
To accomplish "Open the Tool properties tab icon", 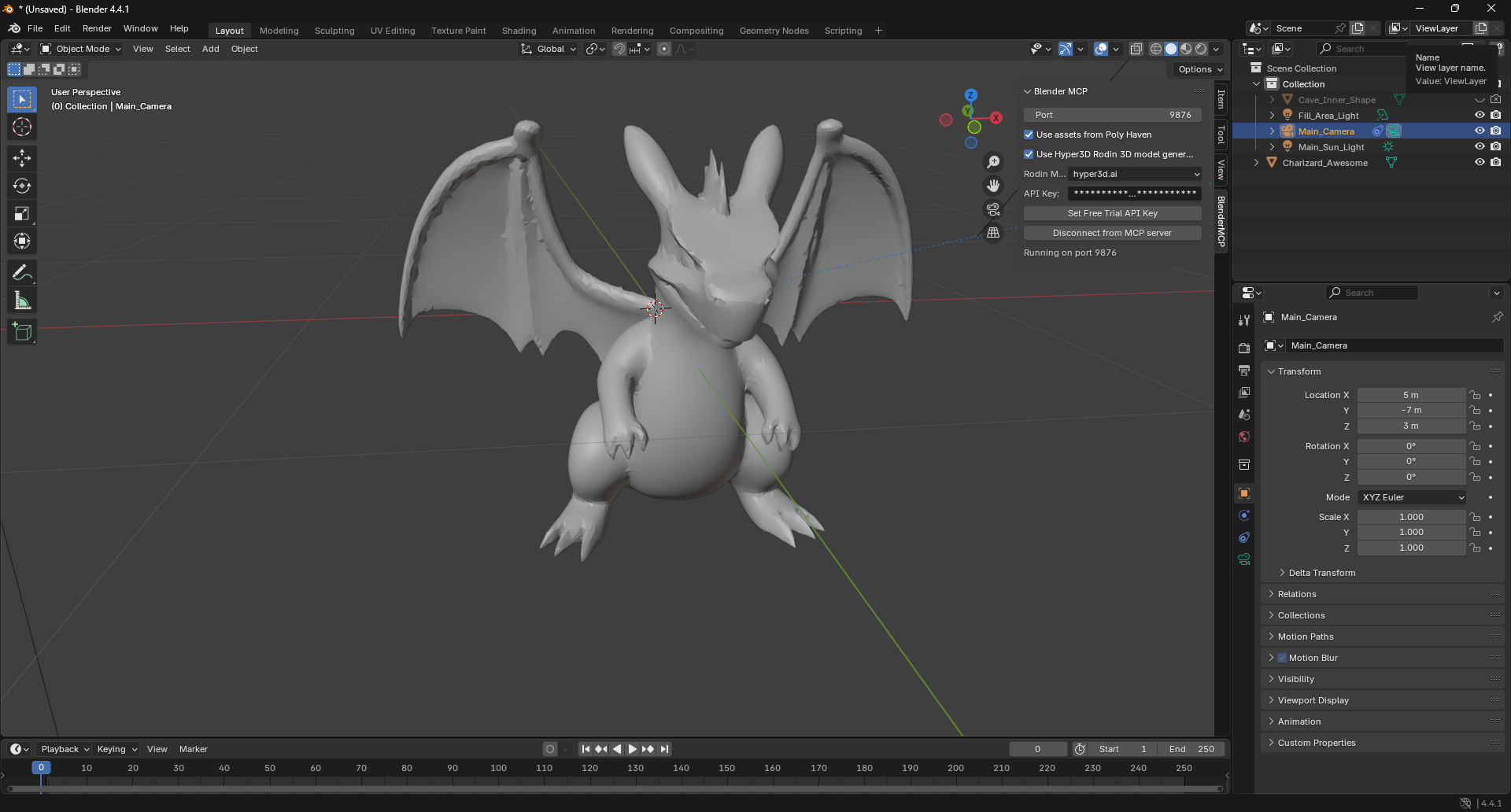I will 1244,320.
